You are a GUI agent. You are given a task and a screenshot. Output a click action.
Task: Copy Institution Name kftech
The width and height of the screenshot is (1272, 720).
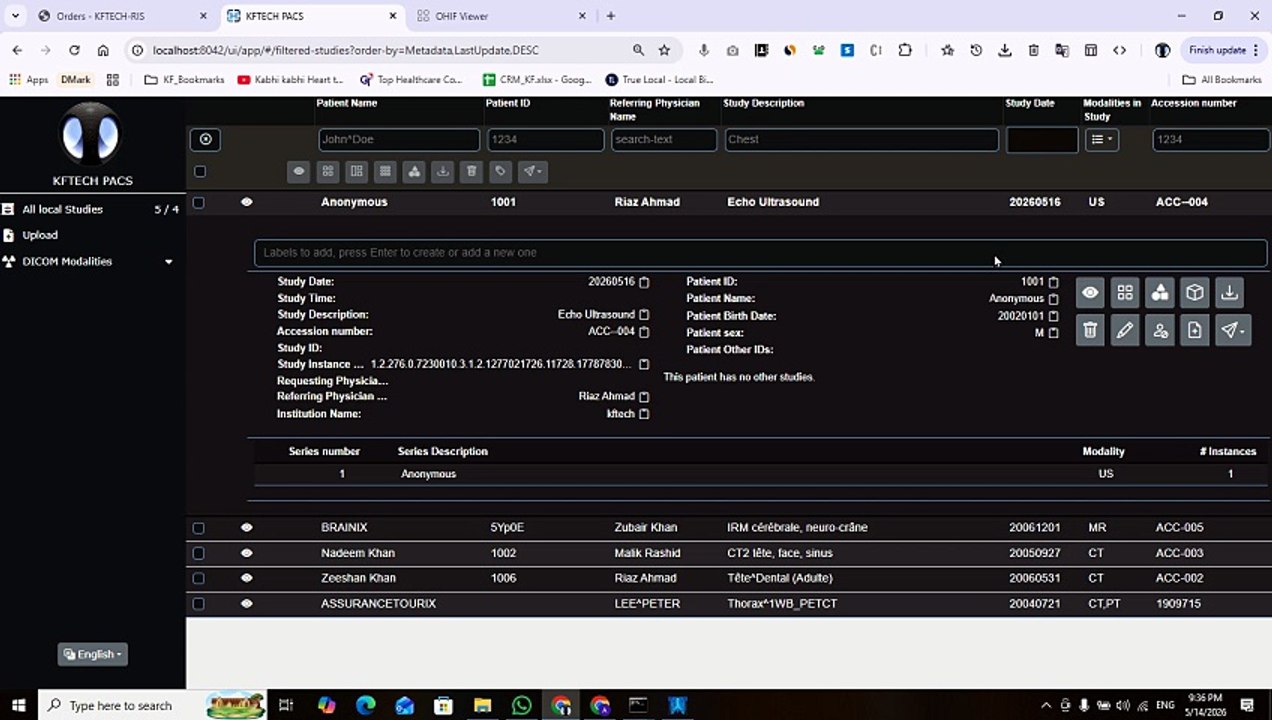point(644,414)
